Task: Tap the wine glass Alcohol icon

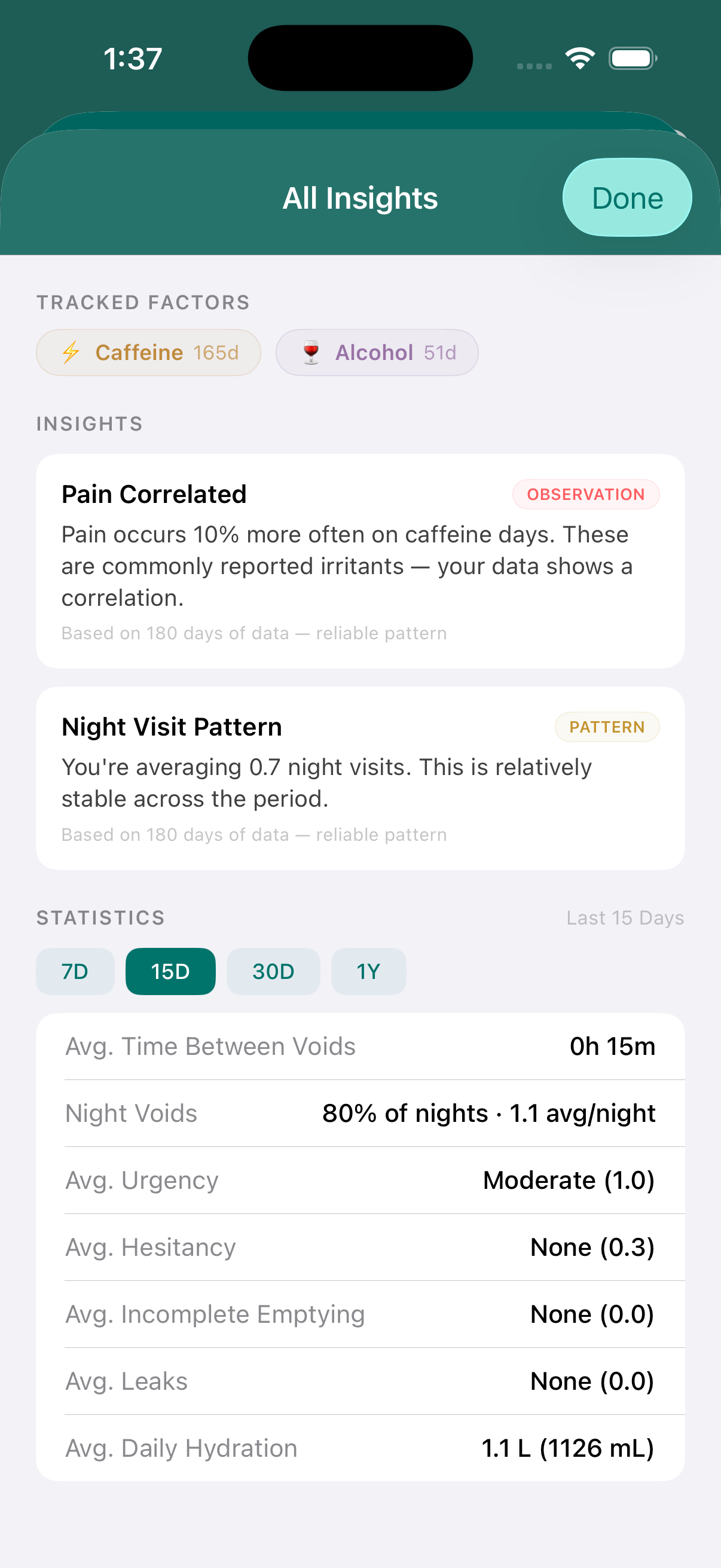Action: click(x=310, y=352)
